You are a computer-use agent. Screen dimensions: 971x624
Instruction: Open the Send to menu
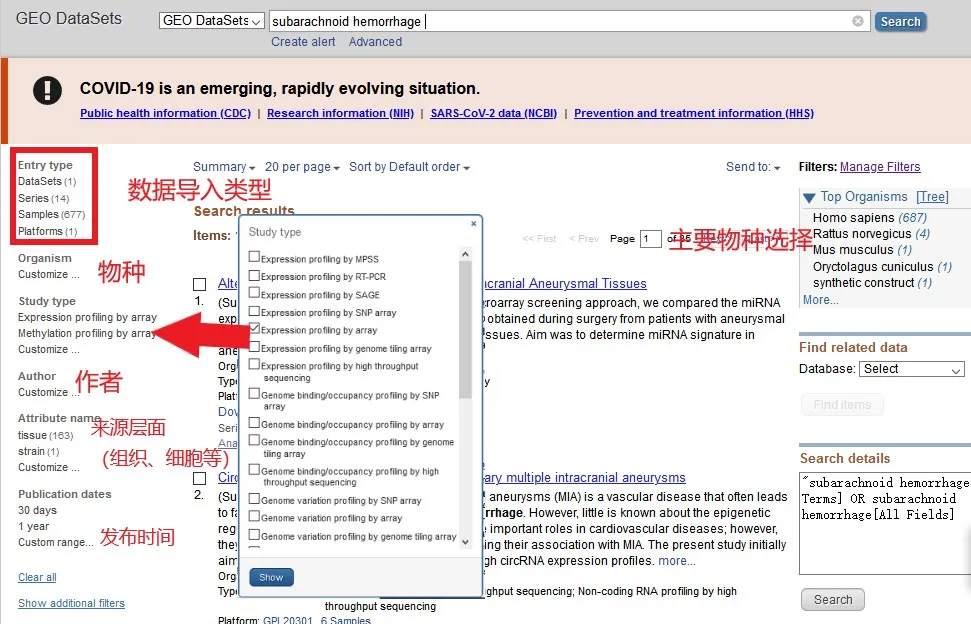752,167
